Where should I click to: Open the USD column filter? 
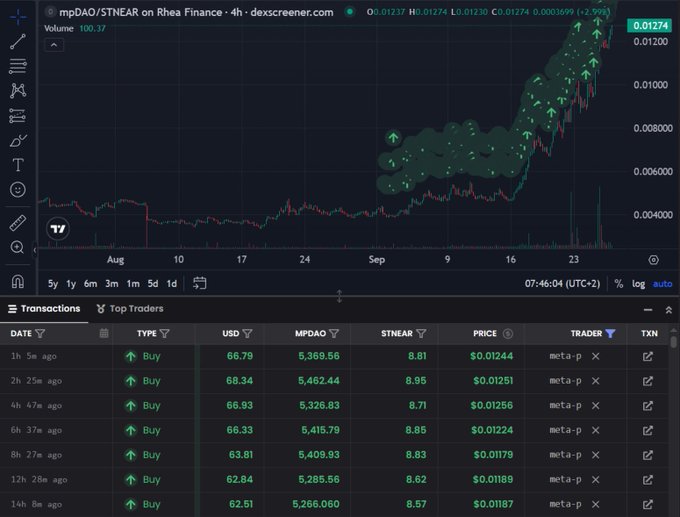[247, 333]
